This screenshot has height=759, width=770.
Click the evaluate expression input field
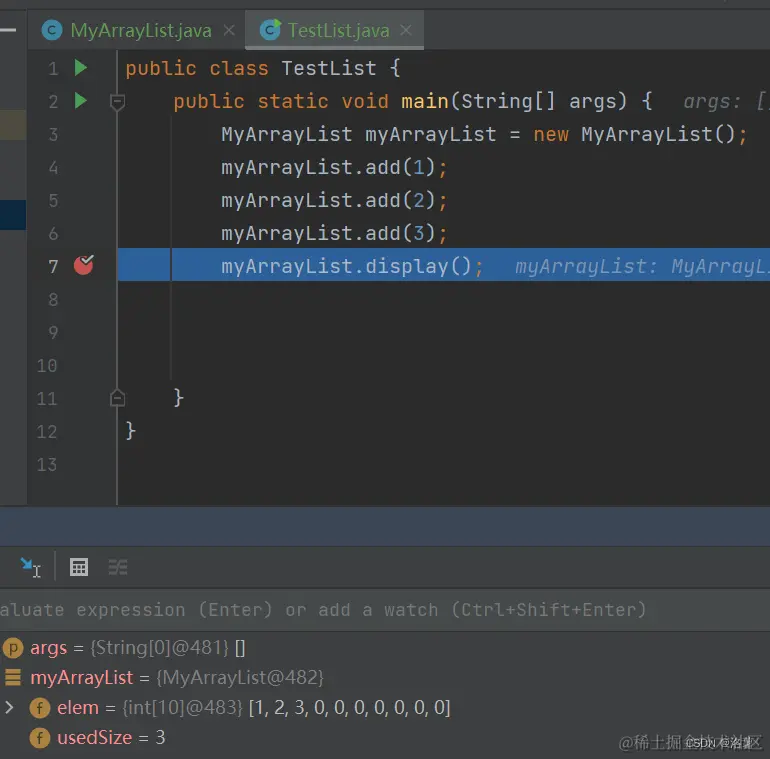385,610
